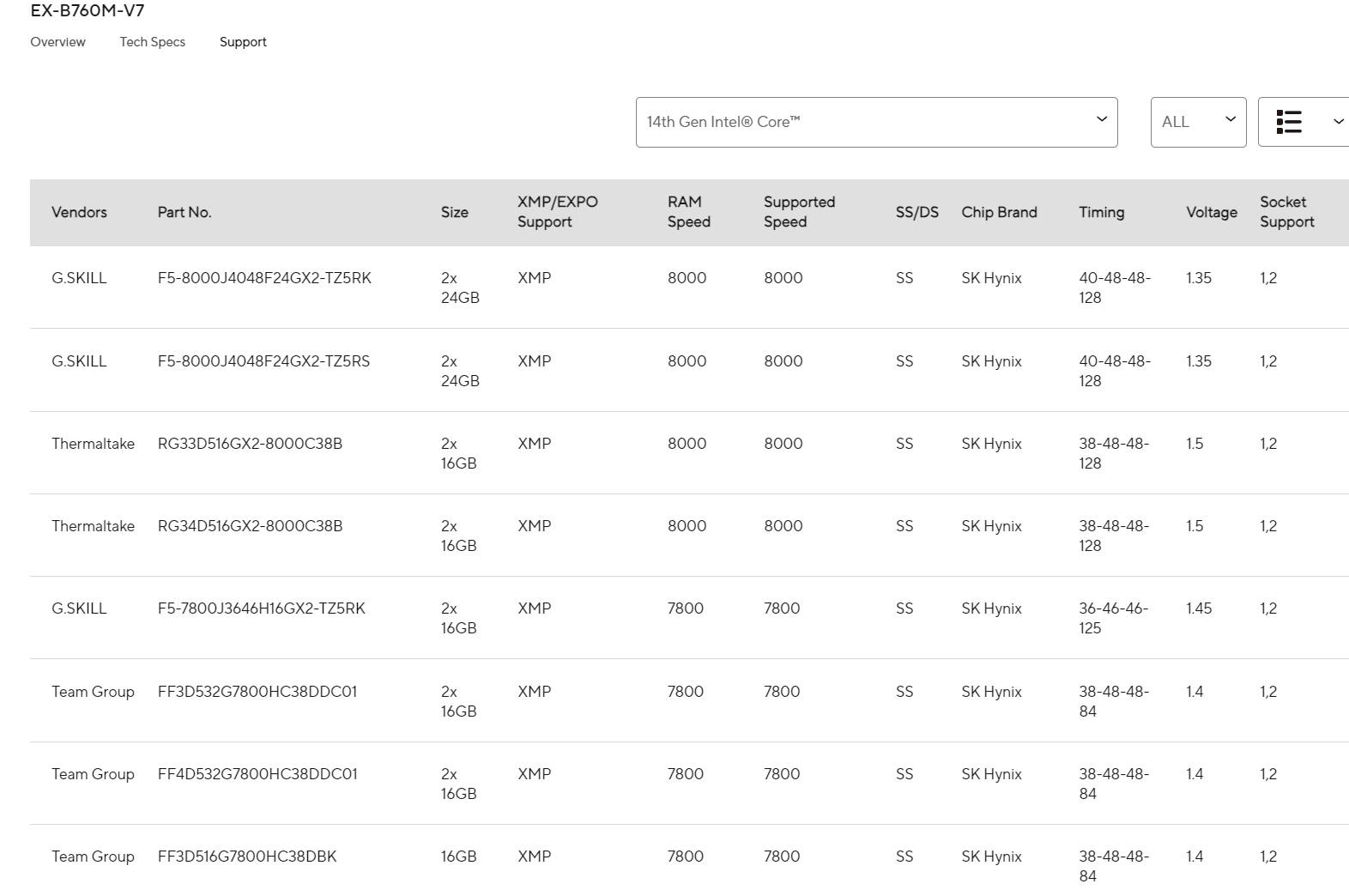The image size is (1349, 896).
Task: Click voltage 1.35 in TZ5RK row
Action: pos(1199,278)
